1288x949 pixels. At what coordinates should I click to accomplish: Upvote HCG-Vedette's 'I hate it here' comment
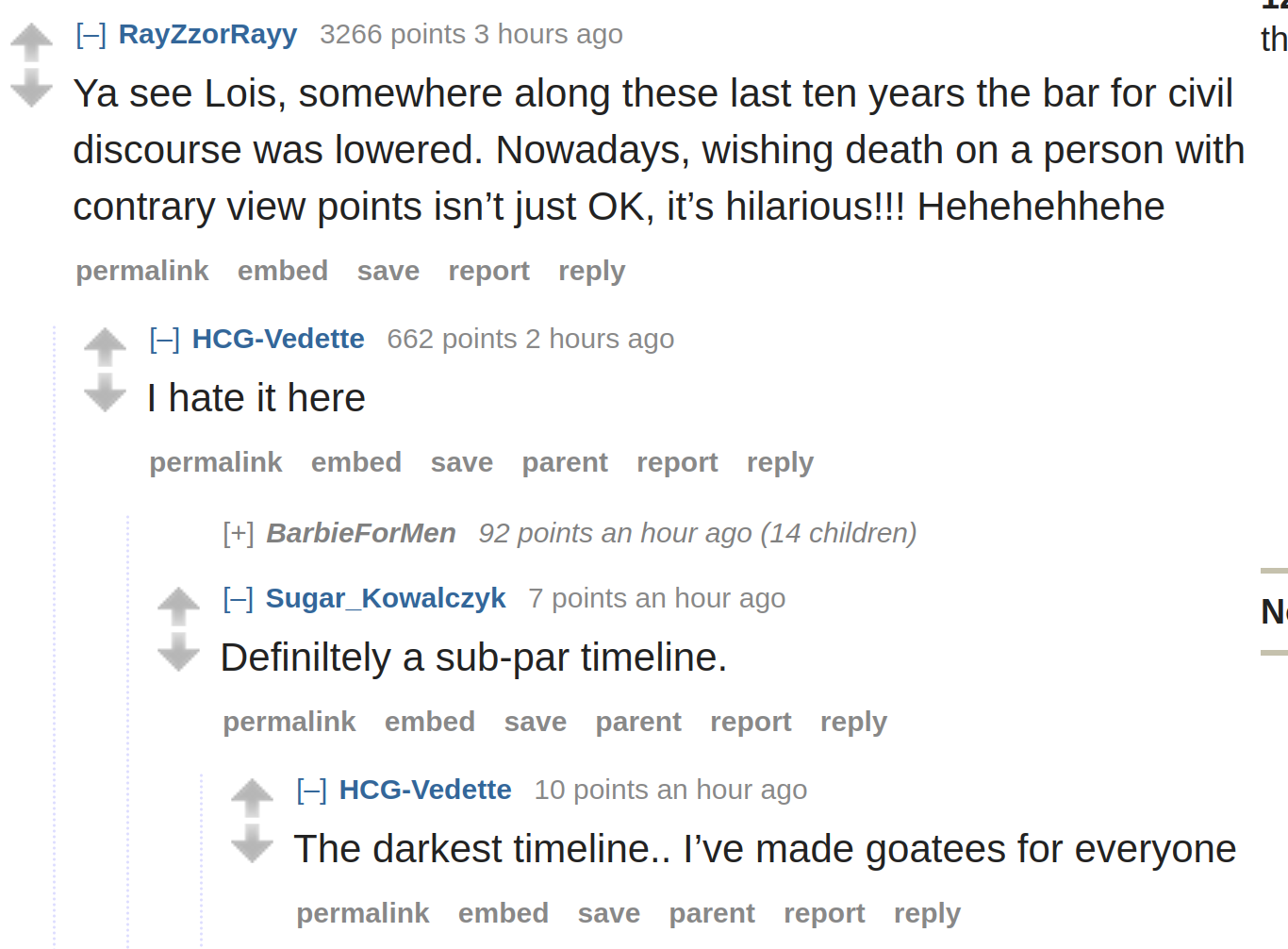(105, 347)
